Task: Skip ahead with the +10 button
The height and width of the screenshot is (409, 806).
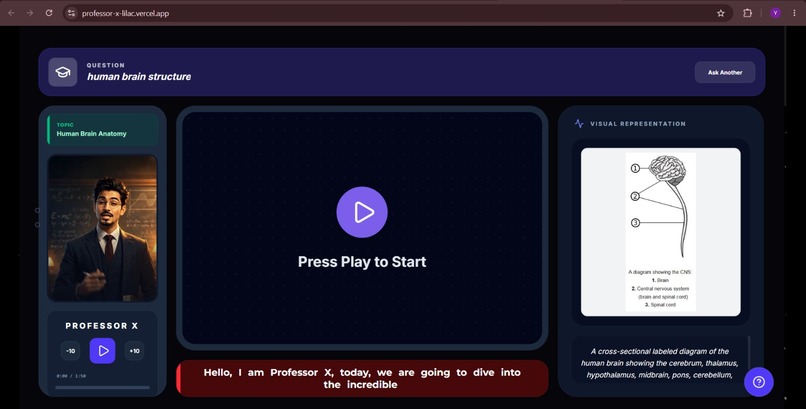Action: (135, 351)
